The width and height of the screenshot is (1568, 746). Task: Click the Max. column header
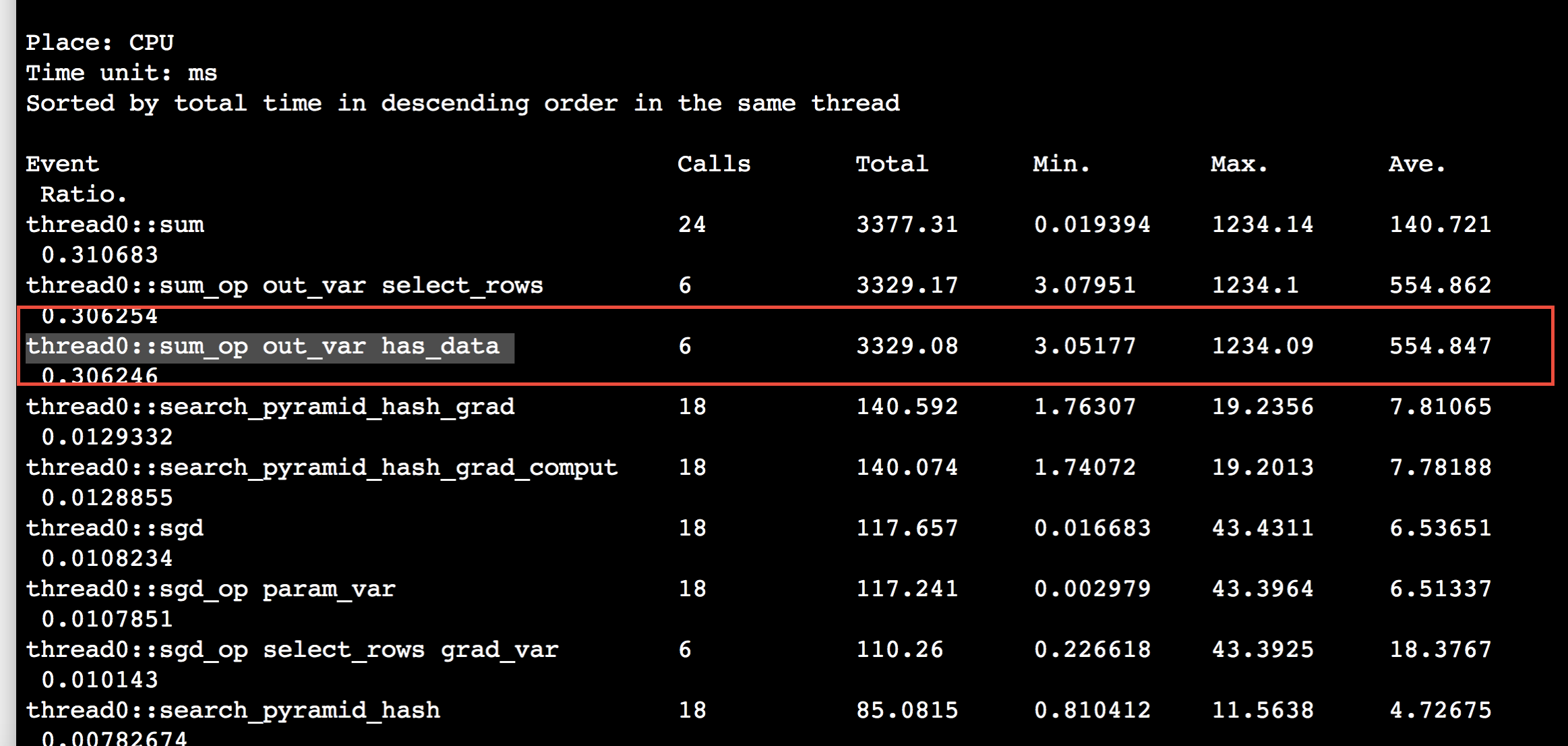(1239, 164)
